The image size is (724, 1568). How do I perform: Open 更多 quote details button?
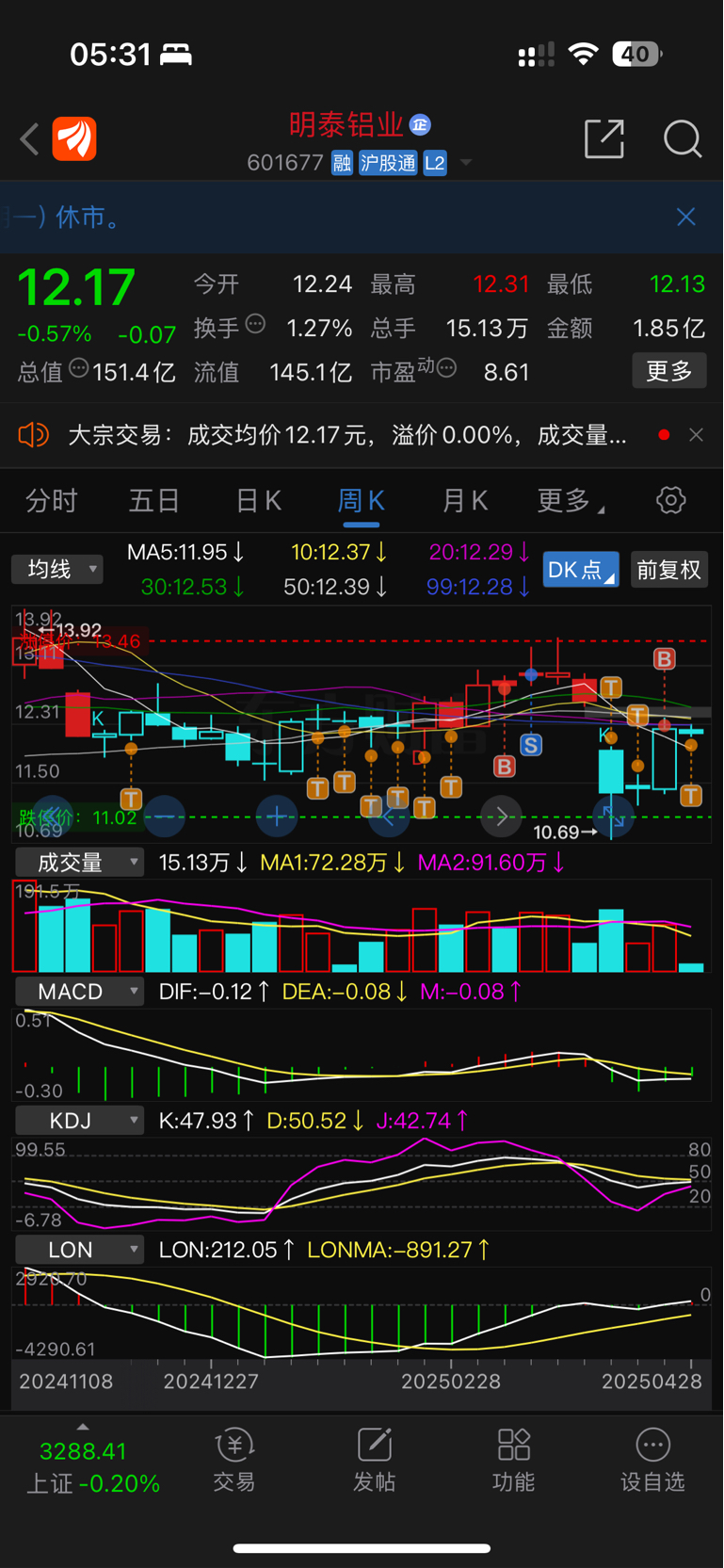coord(669,371)
